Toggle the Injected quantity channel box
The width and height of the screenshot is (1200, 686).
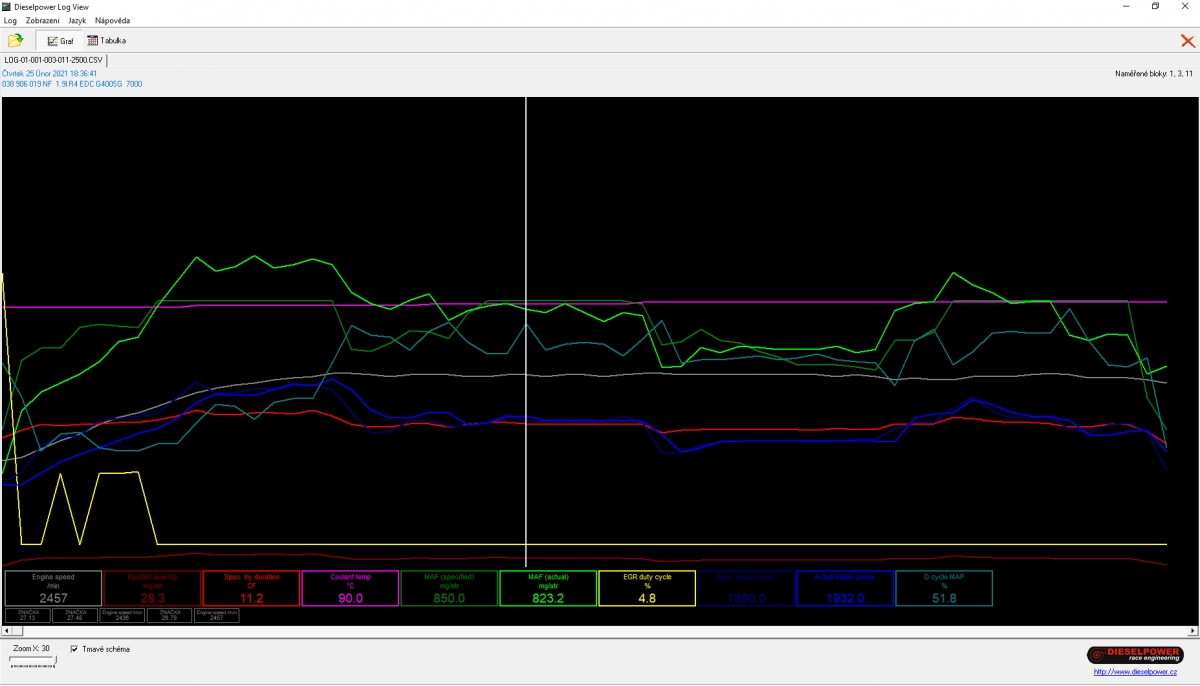click(152, 588)
